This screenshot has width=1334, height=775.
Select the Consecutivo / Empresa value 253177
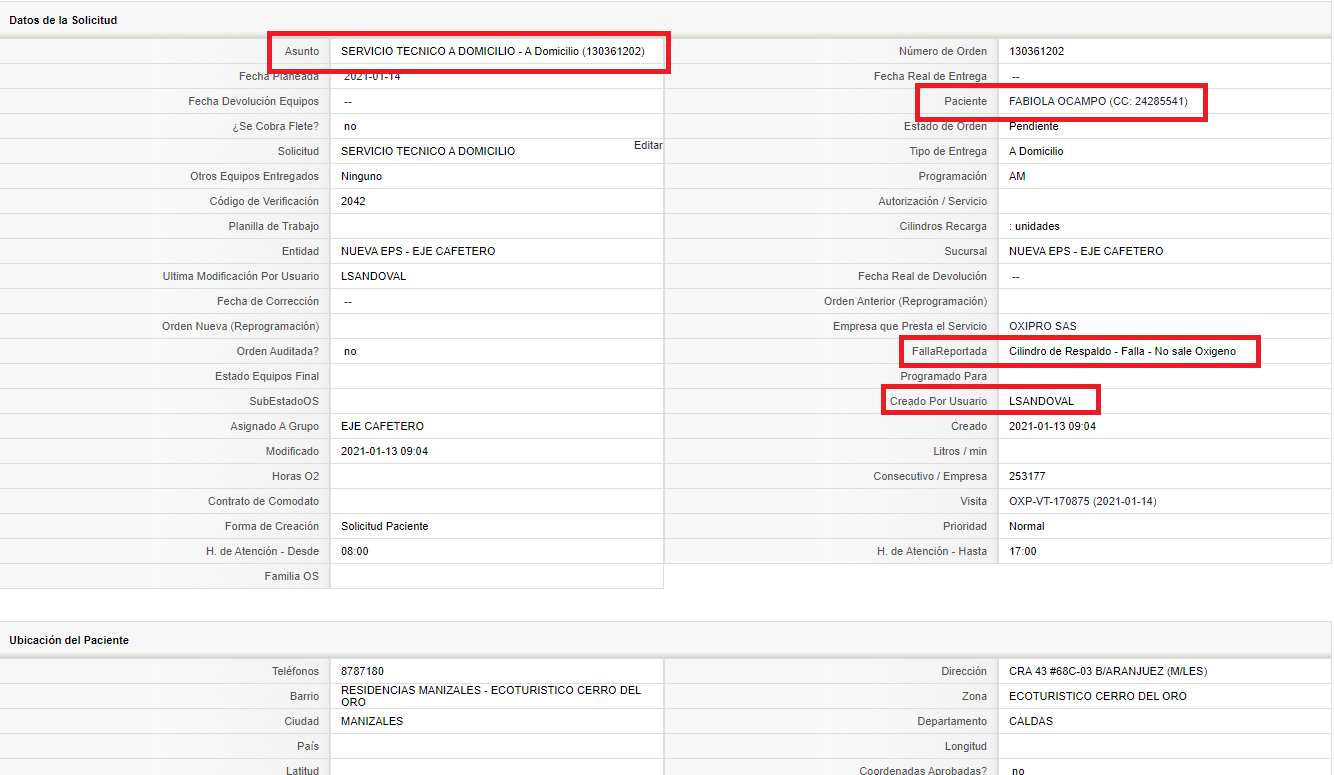coord(1028,476)
